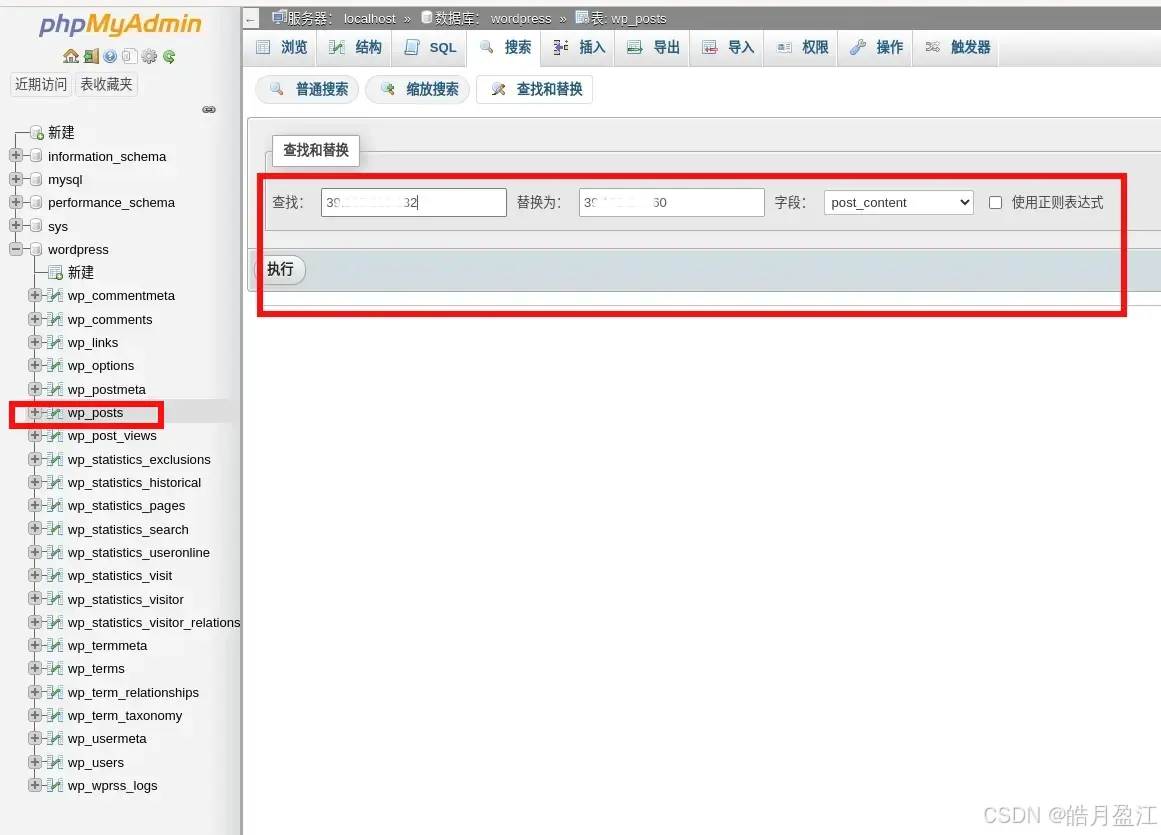This screenshot has height=835, width=1161.
Task: Switch to zoom search sub-tab
Action: click(x=418, y=90)
